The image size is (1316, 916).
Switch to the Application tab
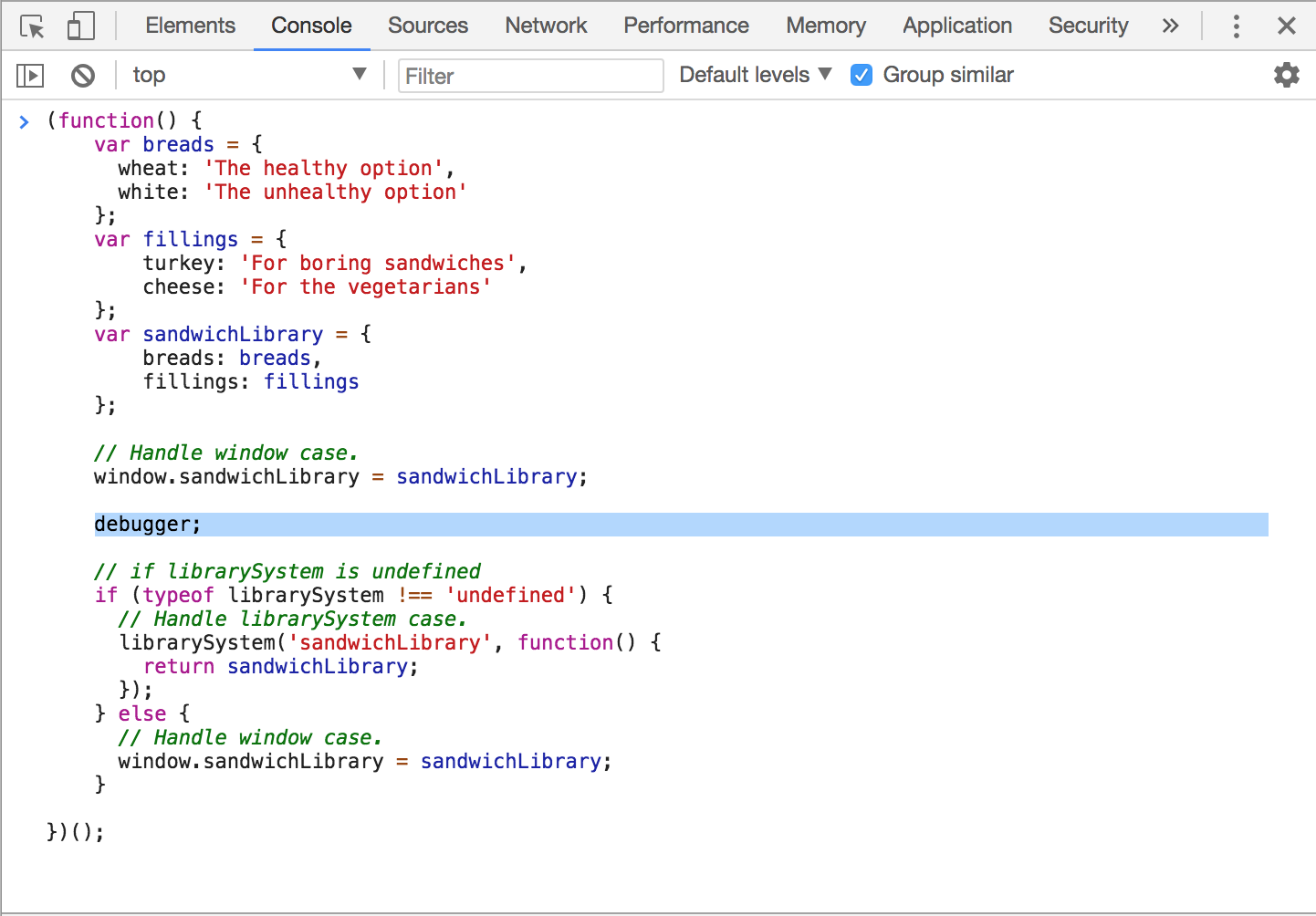click(957, 26)
